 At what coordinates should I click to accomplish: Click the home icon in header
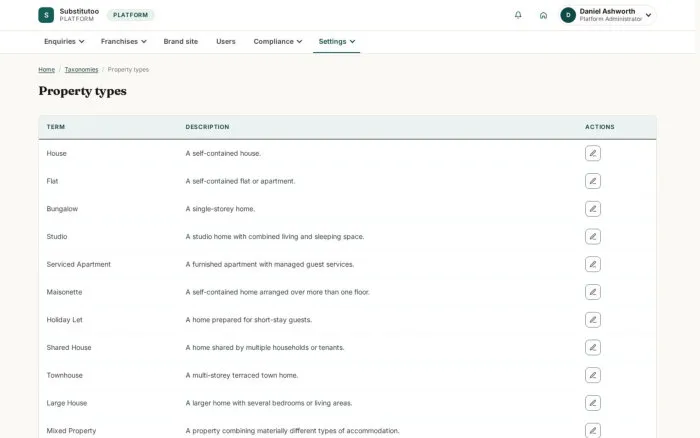[543, 15]
